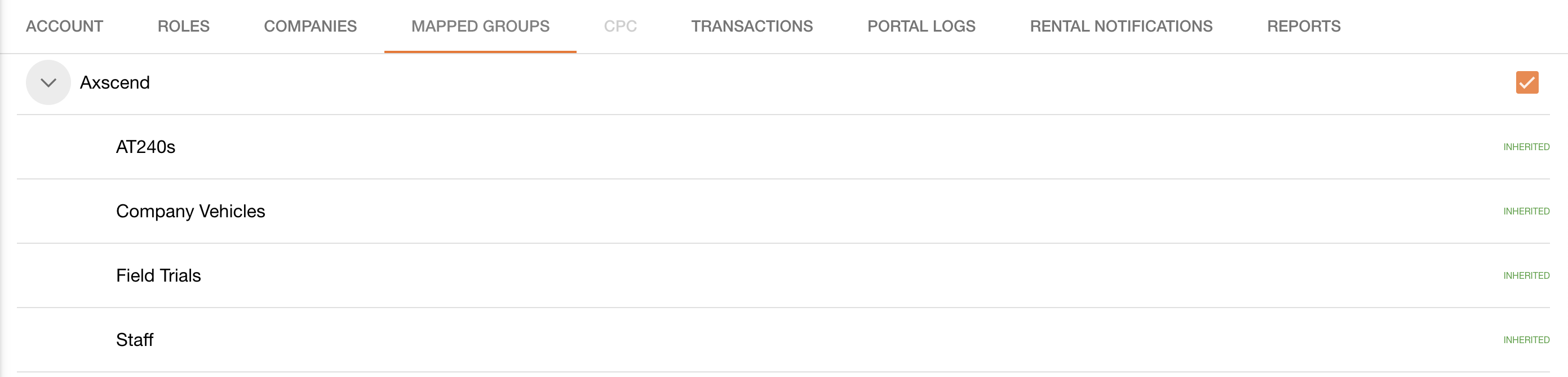
Task: Select the Company Vehicles group row
Action: click(191, 211)
